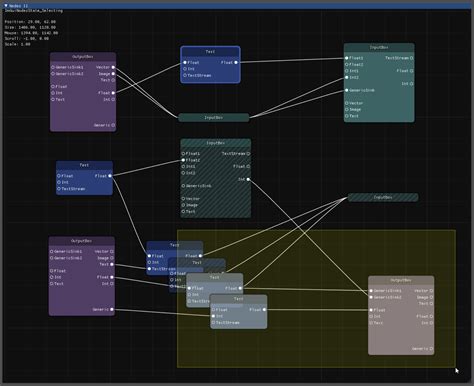The height and width of the screenshot is (386, 474).
Task: Click Float1 pin on solid teal InputBox
Action: click(x=347, y=58)
